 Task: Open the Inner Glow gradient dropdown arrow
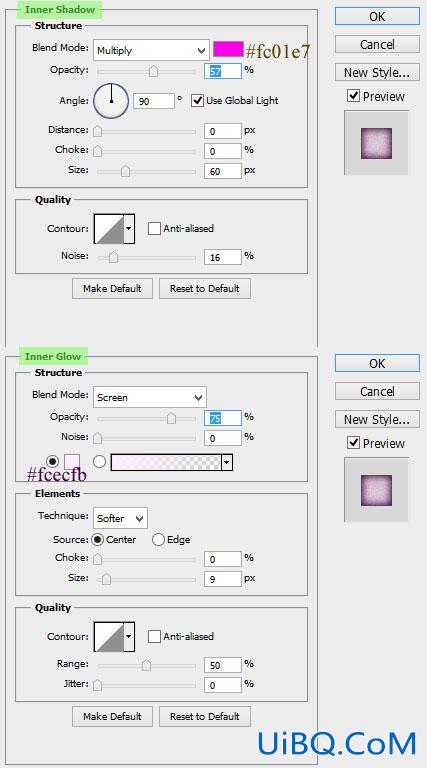point(227,462)
